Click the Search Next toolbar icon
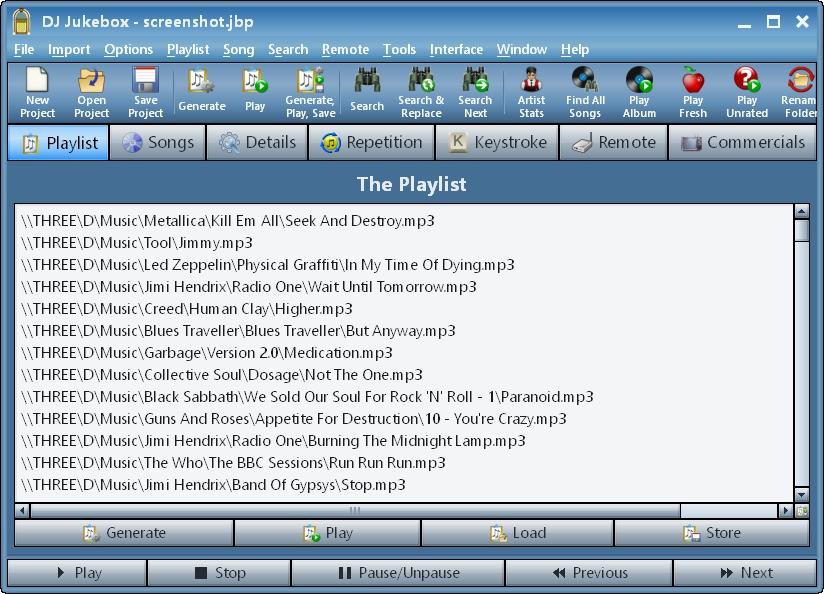Viewport: 824px width, 594px height. pos(475,93)
